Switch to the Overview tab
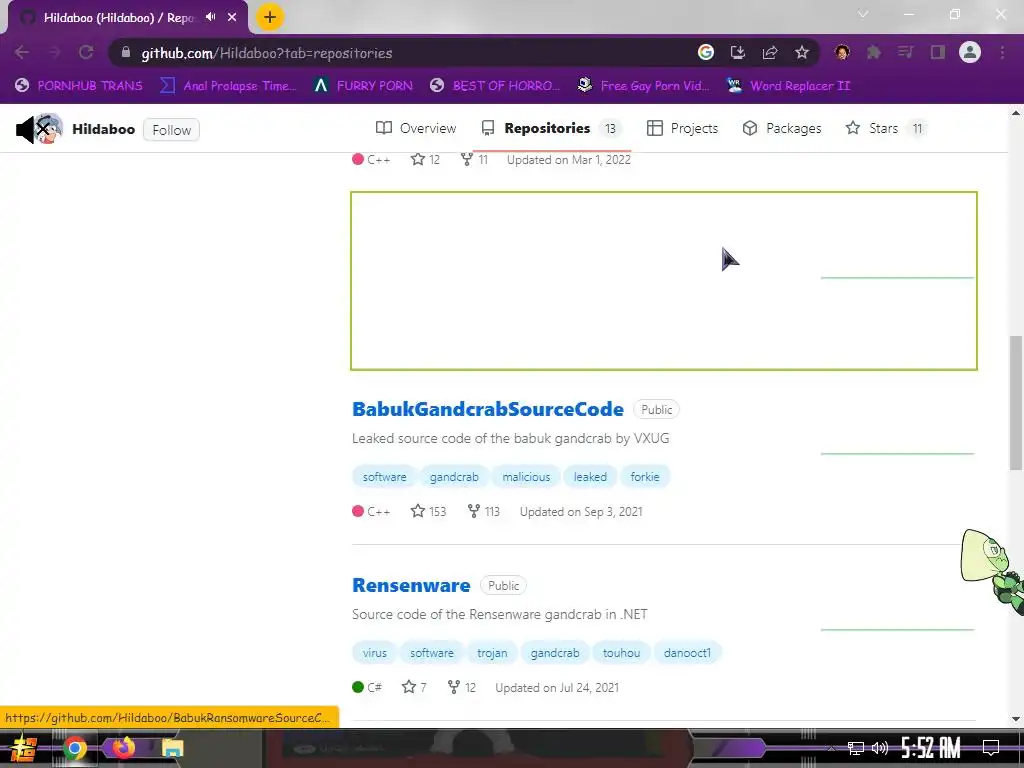1024x768 pixels. [416, 128]
